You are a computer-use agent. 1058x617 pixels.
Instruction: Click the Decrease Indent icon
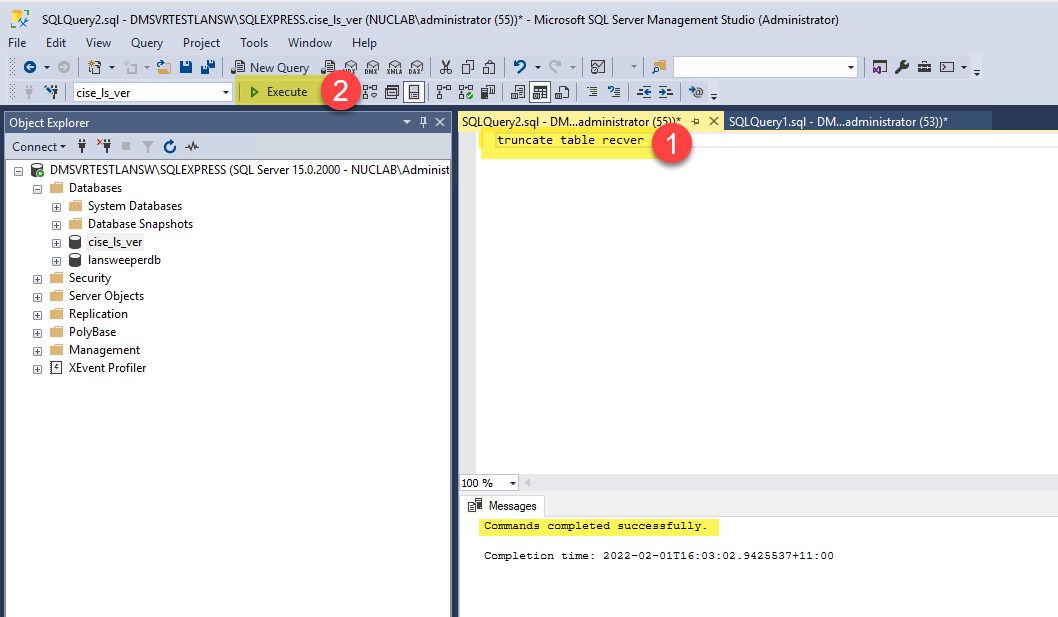coord(644,92)
